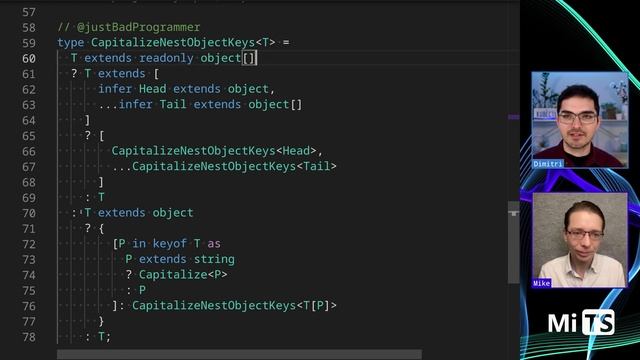Click line number 72 in the gutter
Image resolution: width=640 pixels, height=360 pixels.
[29, 245]
